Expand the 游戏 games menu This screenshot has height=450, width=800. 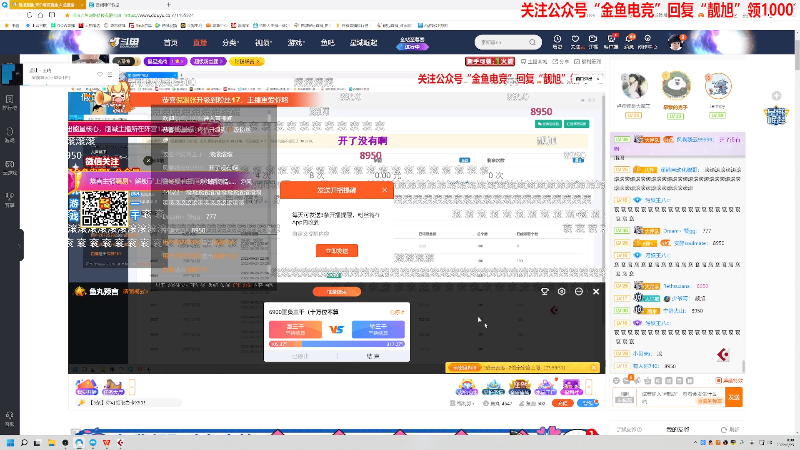(295, 43)
